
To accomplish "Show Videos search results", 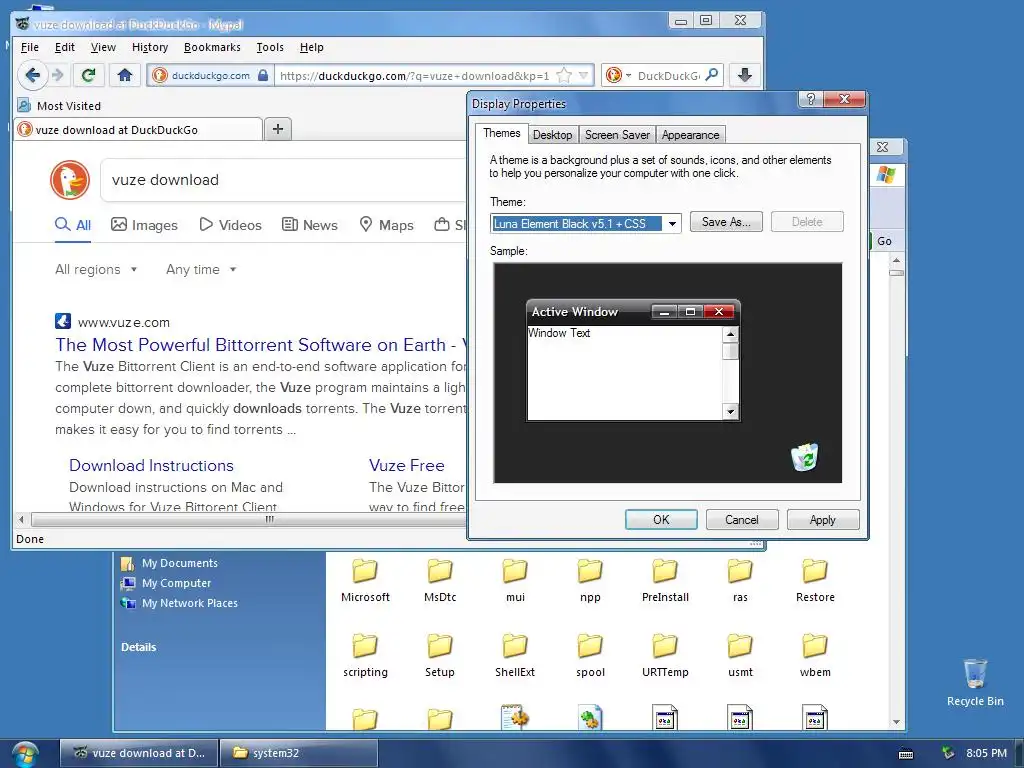I will 231,225.
